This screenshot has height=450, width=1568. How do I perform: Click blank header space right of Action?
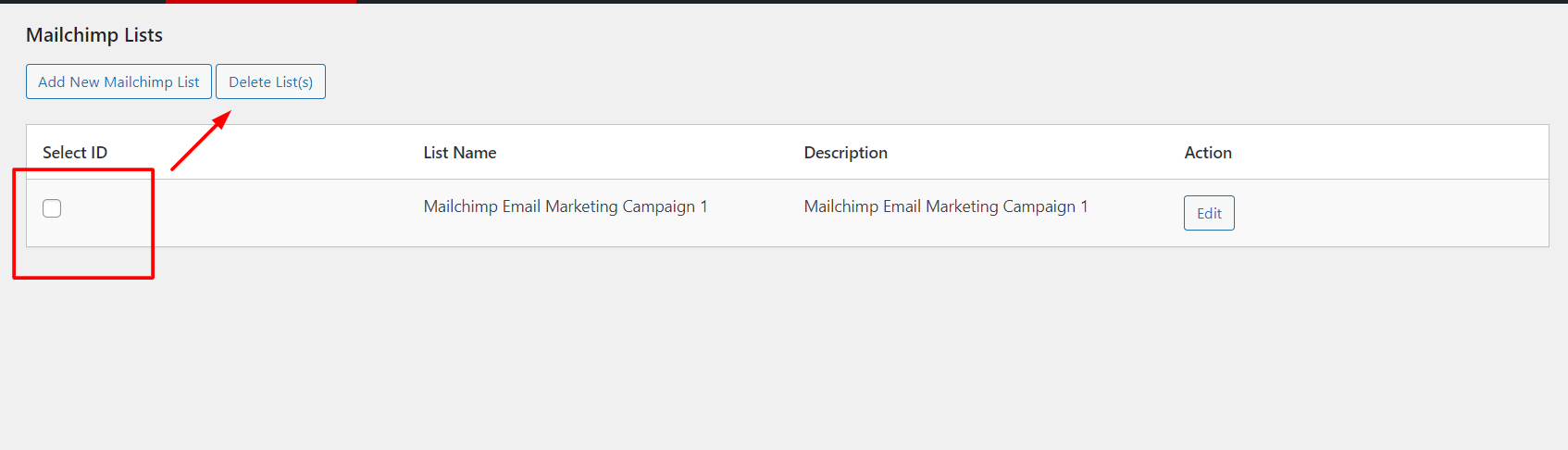pyautogui.click(x=1388, y=153)
